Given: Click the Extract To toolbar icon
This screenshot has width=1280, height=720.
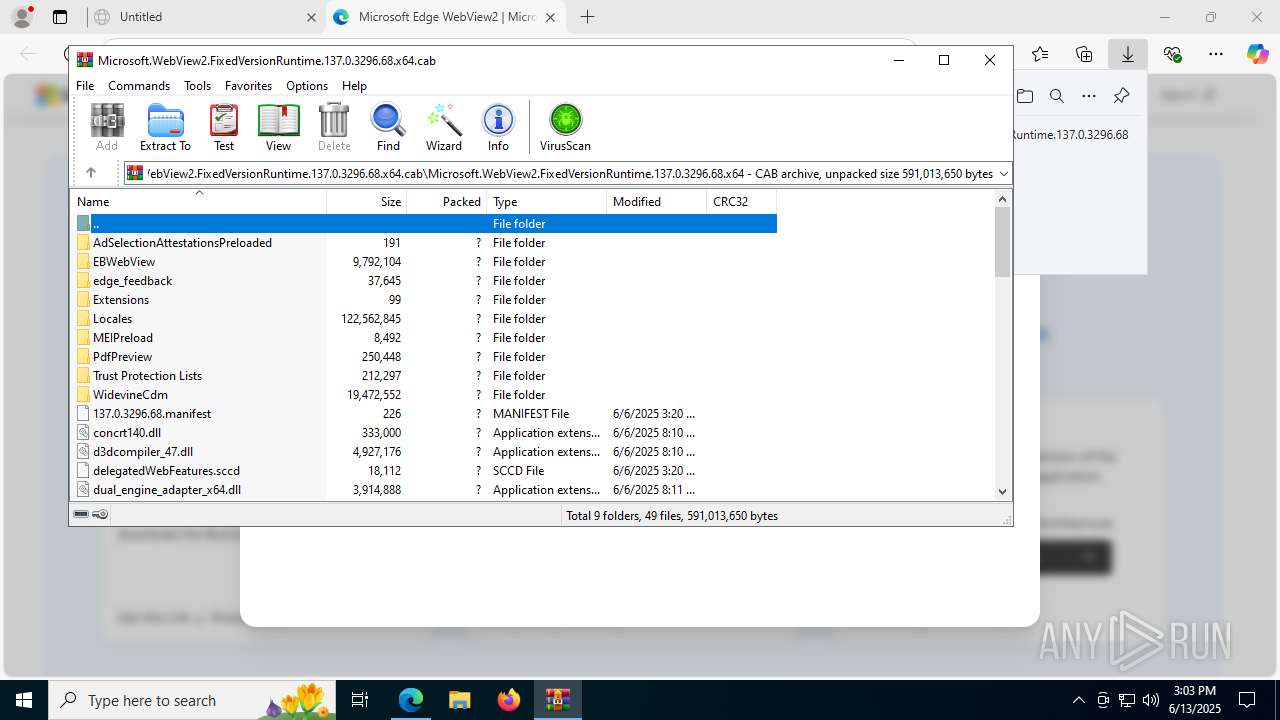Looking at the screenshot, I should 165,128.
